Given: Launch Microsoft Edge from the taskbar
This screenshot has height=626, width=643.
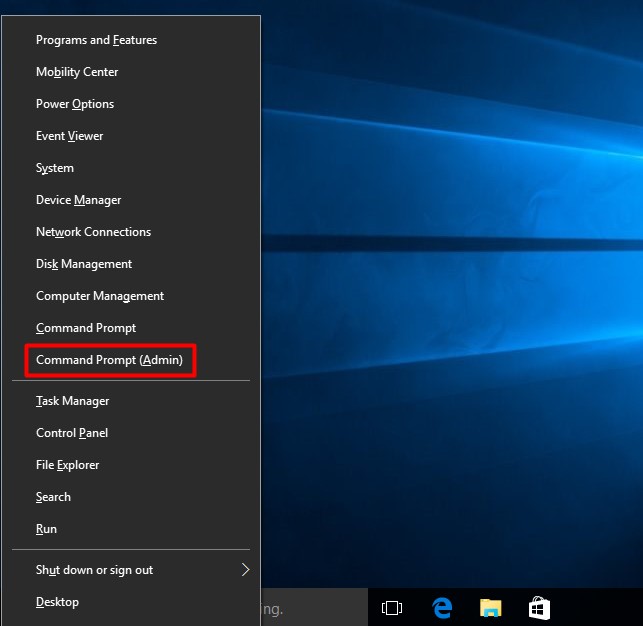Looking at the screenshot, I should (x=442, y=607).
